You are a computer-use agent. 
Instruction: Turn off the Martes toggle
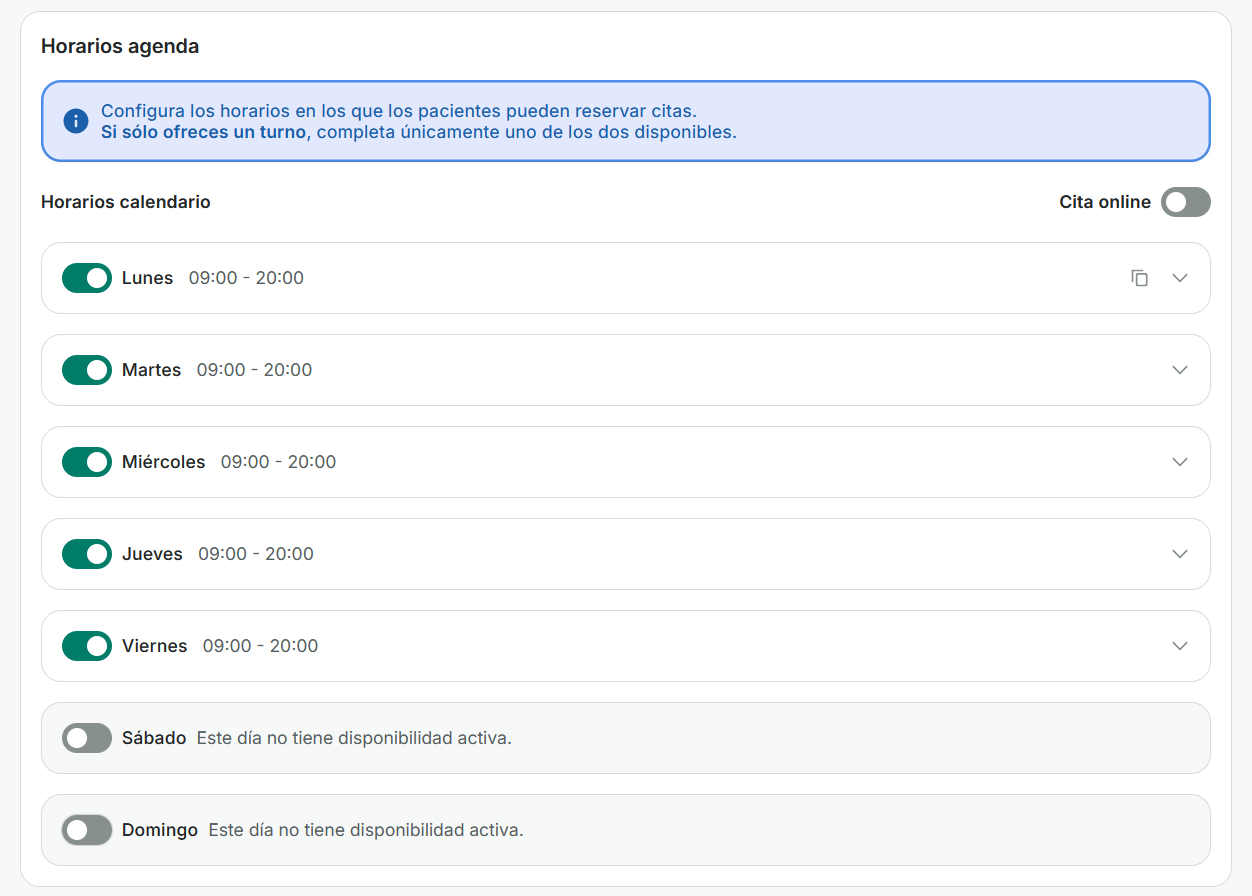coord(87,370)
